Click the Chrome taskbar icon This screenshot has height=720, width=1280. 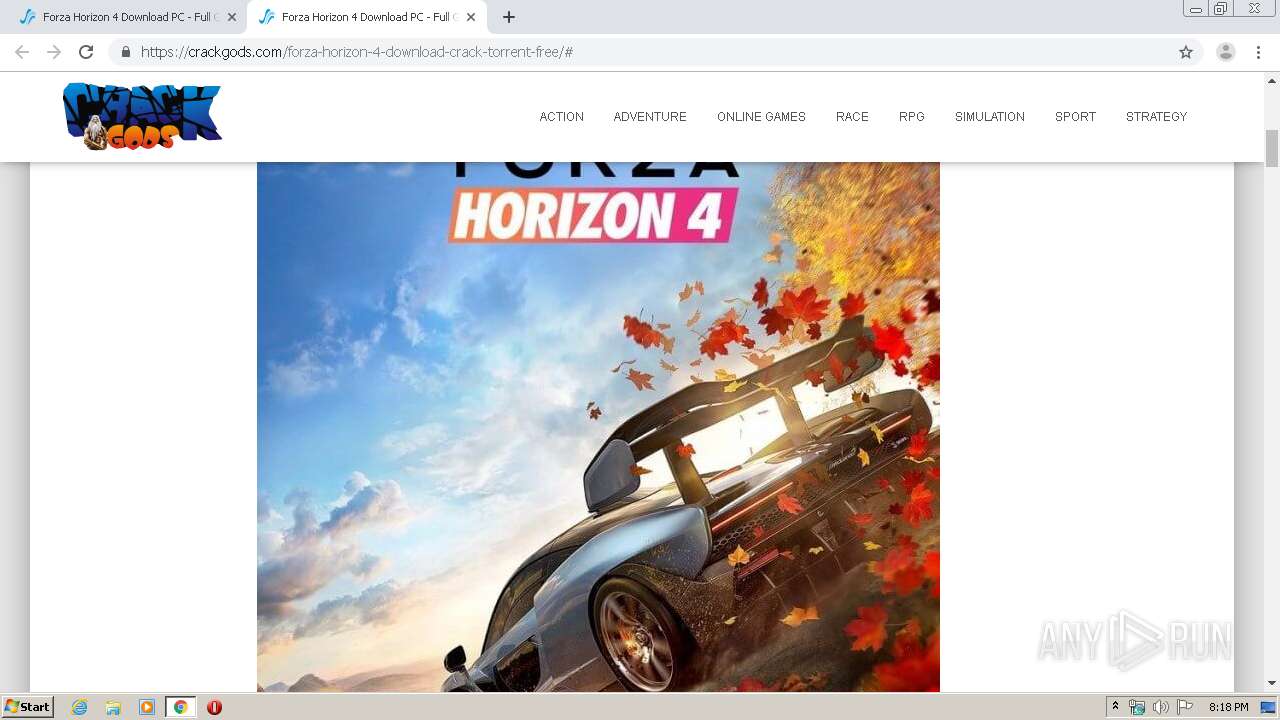point(181,707)
